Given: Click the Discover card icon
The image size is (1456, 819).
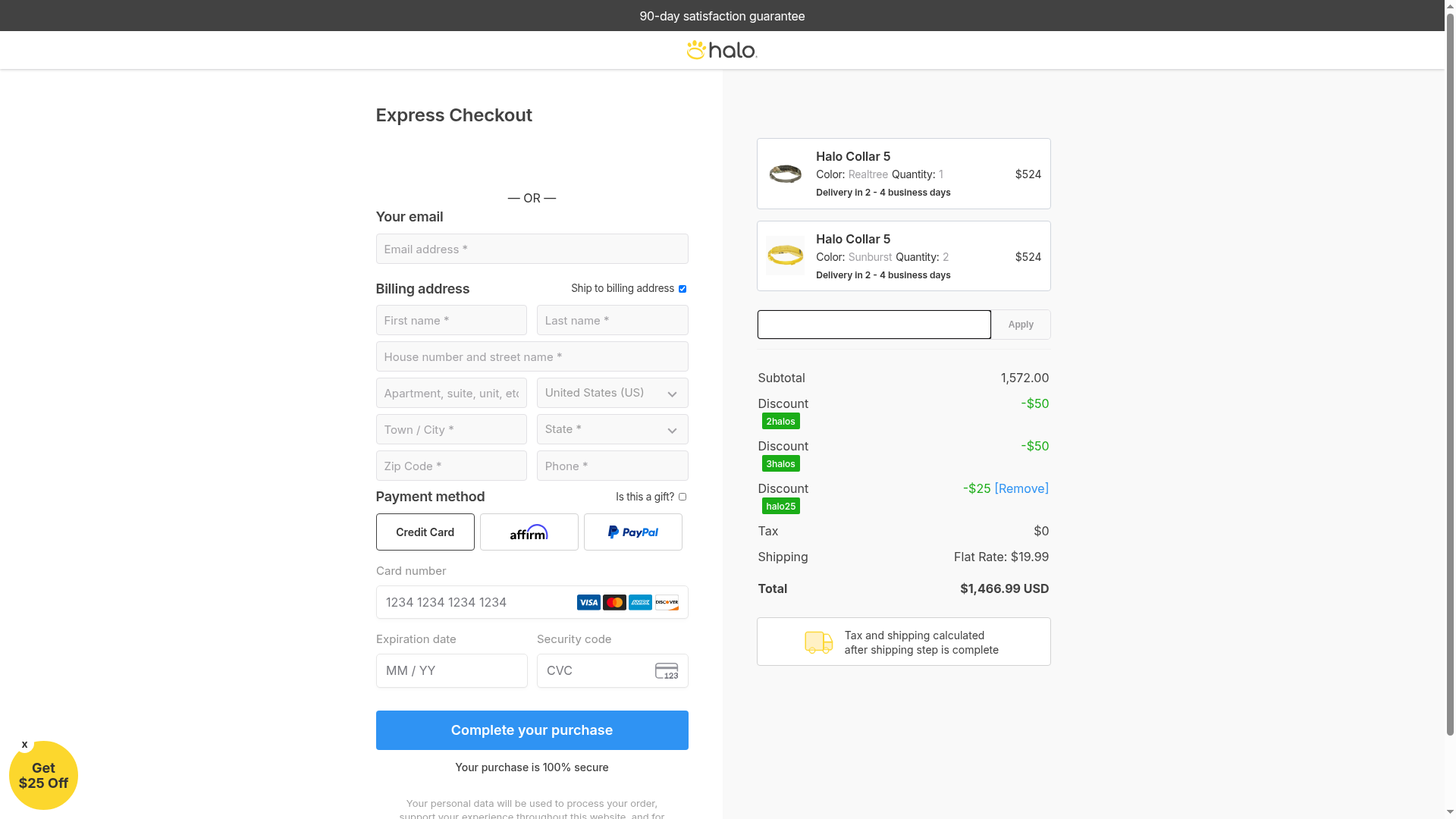Looking at the screenshot, I should tap(667, 603).
